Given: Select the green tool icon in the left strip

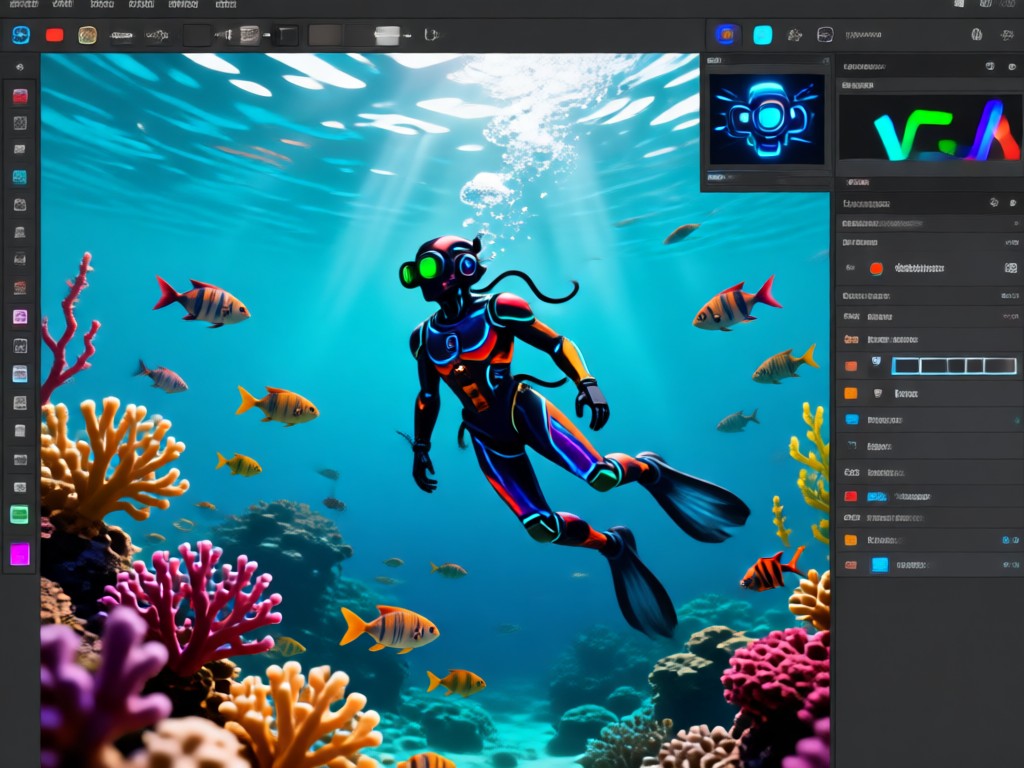Looking at the screenshot, I should coord(20,515).
